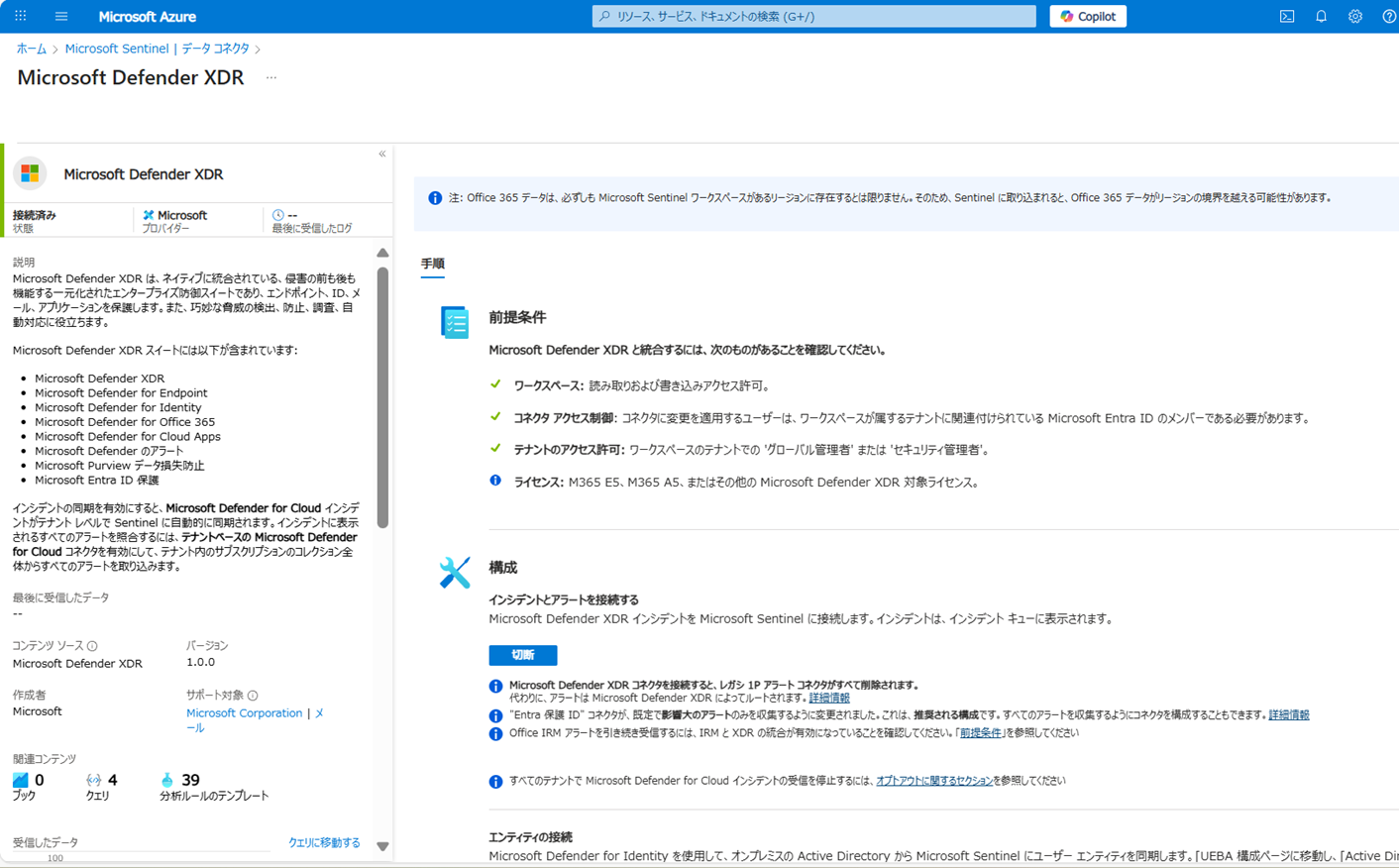Navigate to ホーム via breadcrumb
Screen dimensions: 1399x868
[29, 48]
